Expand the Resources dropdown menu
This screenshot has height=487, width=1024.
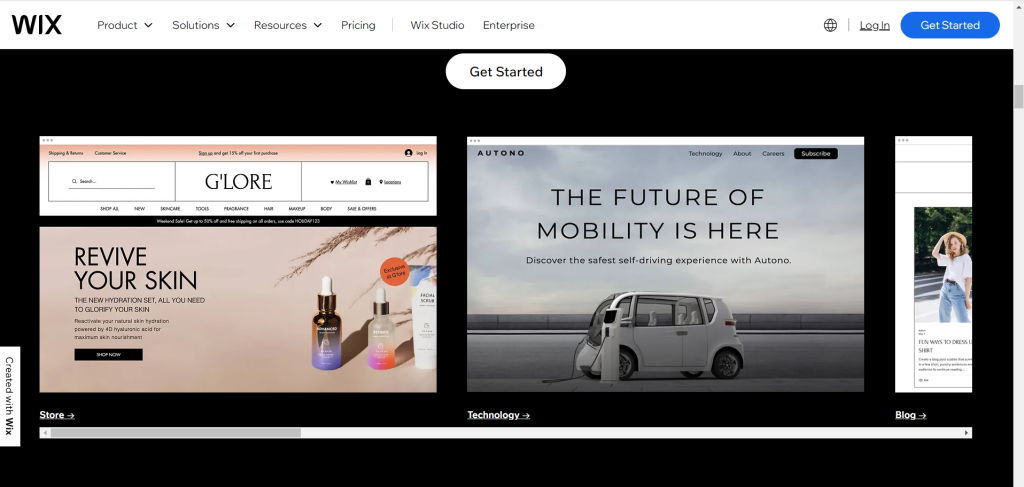(x=288, y=25)
